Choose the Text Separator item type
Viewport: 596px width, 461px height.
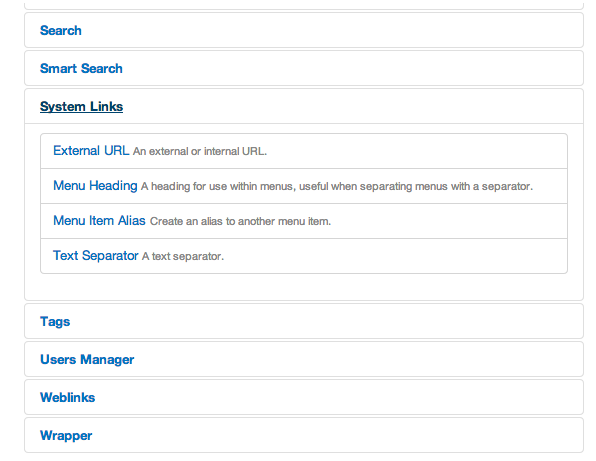pos(95,255)
